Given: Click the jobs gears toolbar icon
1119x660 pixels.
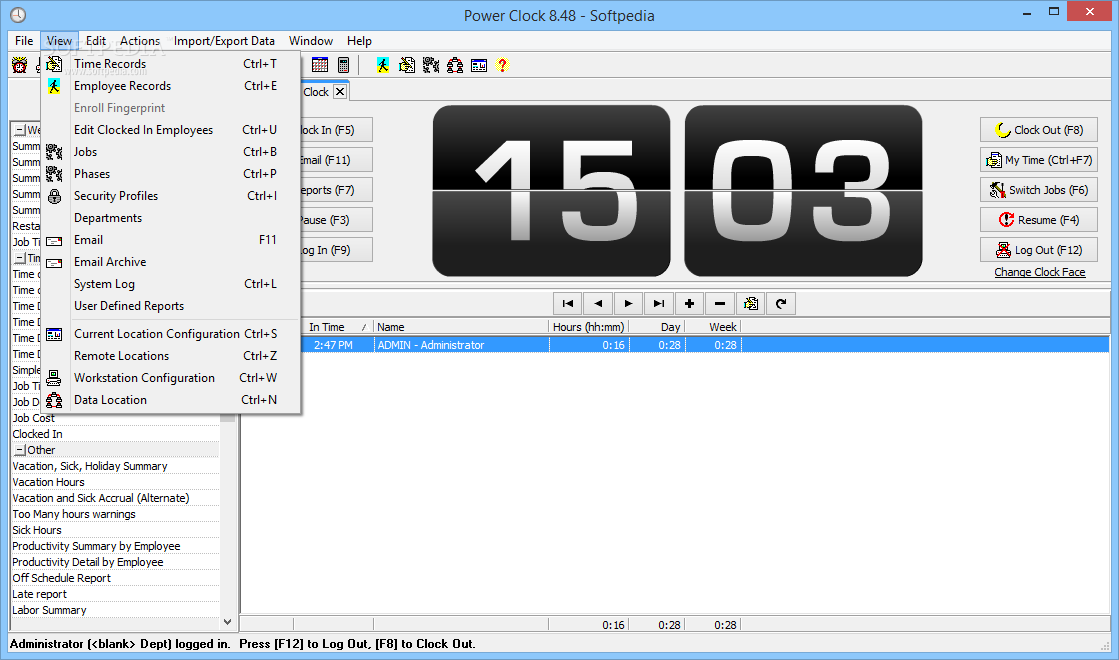Looking at the screenshot, I should point(431,66).
